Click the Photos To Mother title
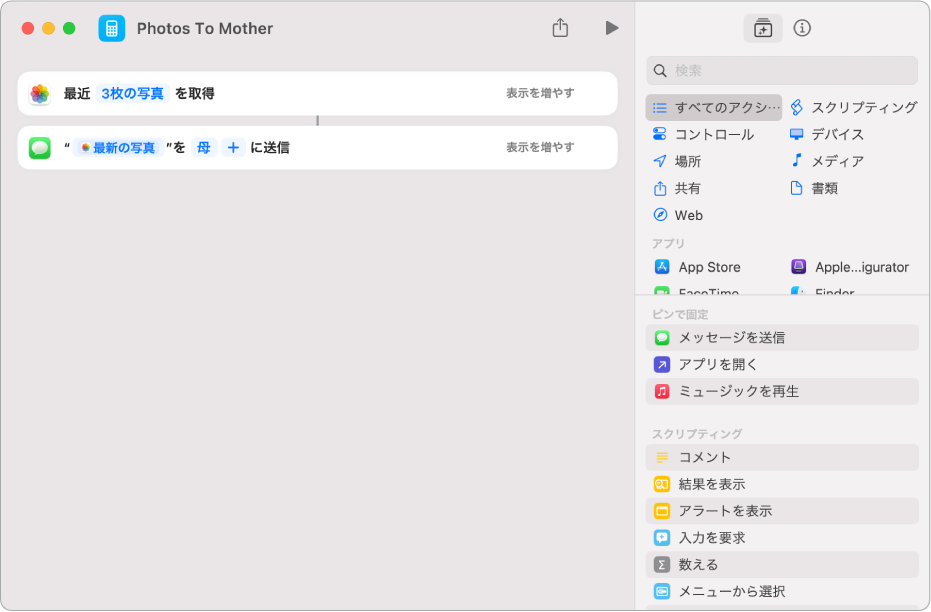 pyautogui.click(x=205, y=28)
